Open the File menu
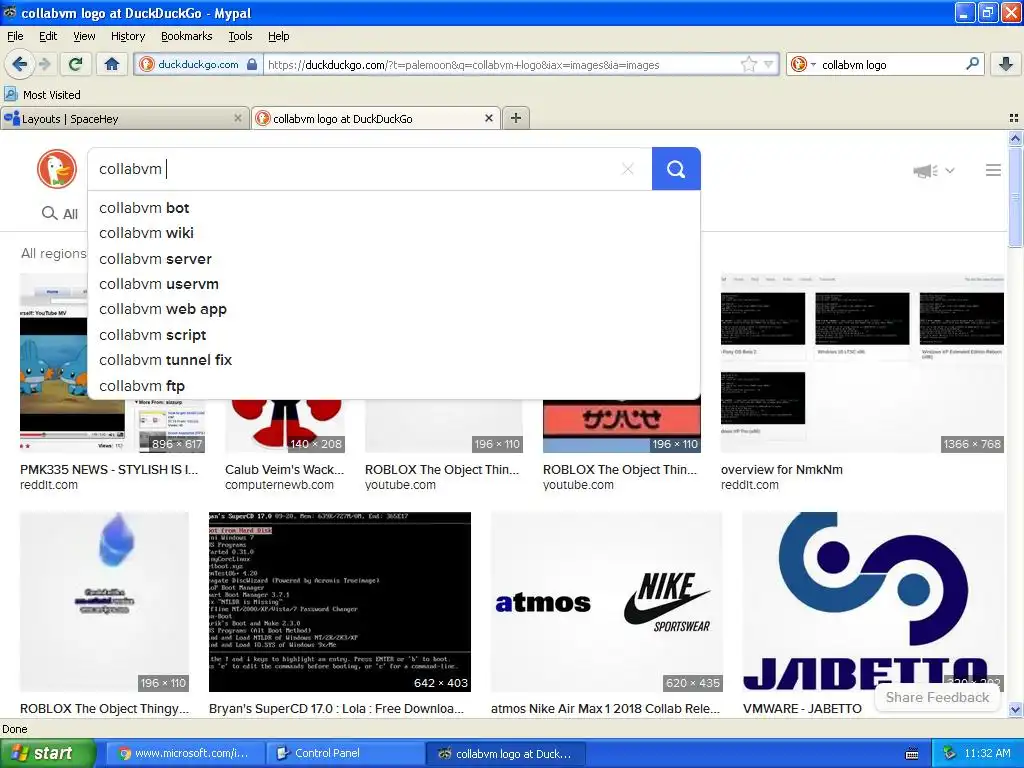The height and width of the screenshot is (768, 1024). [15, 36]
